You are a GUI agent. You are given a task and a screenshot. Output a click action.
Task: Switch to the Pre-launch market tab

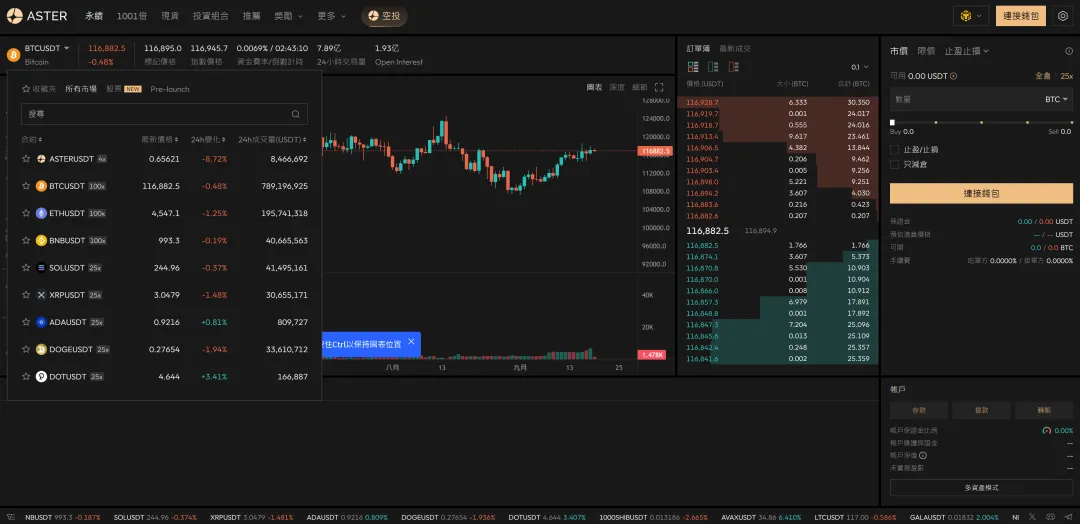170,89
